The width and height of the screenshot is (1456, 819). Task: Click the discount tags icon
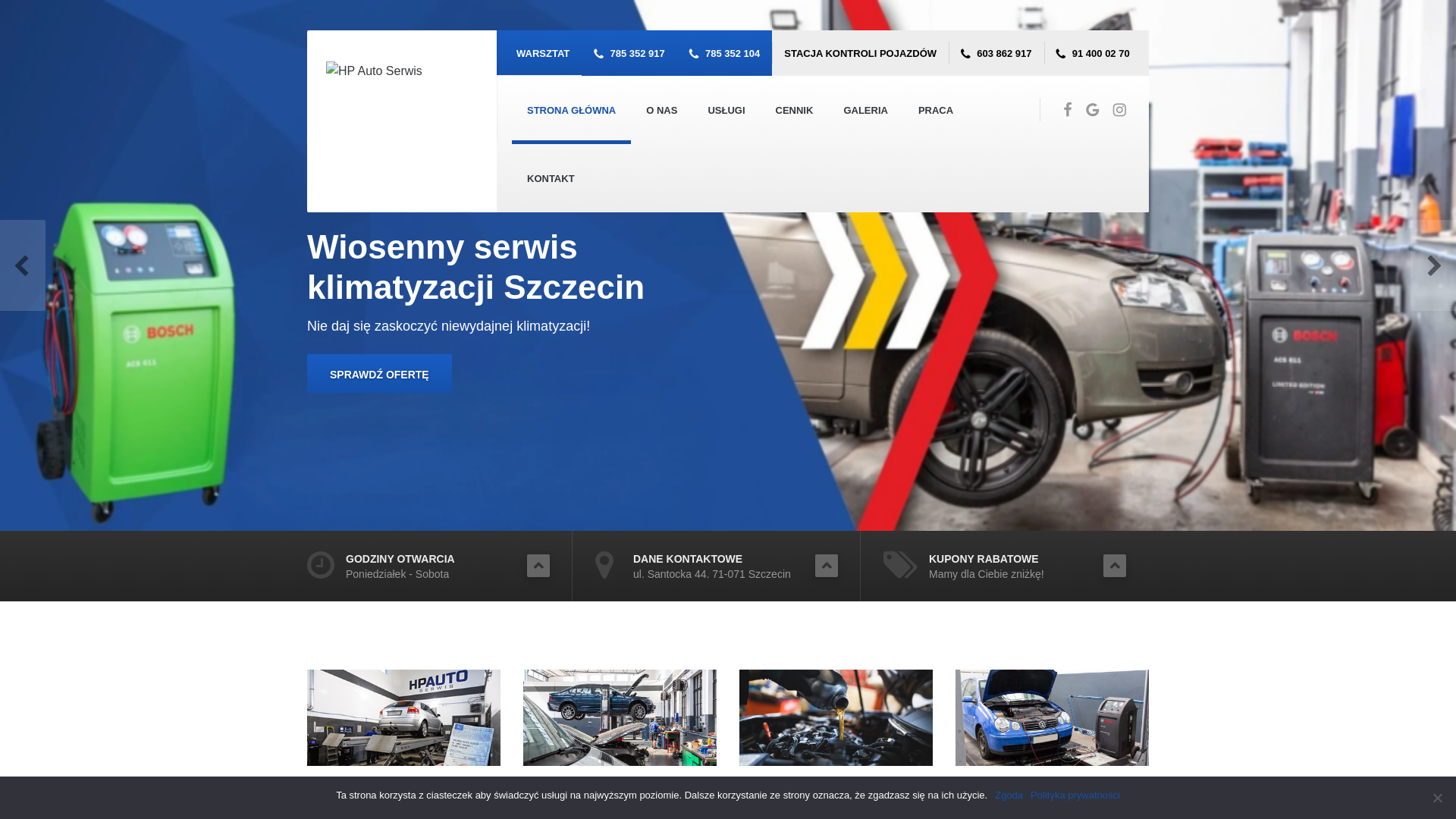coord(900,565)
